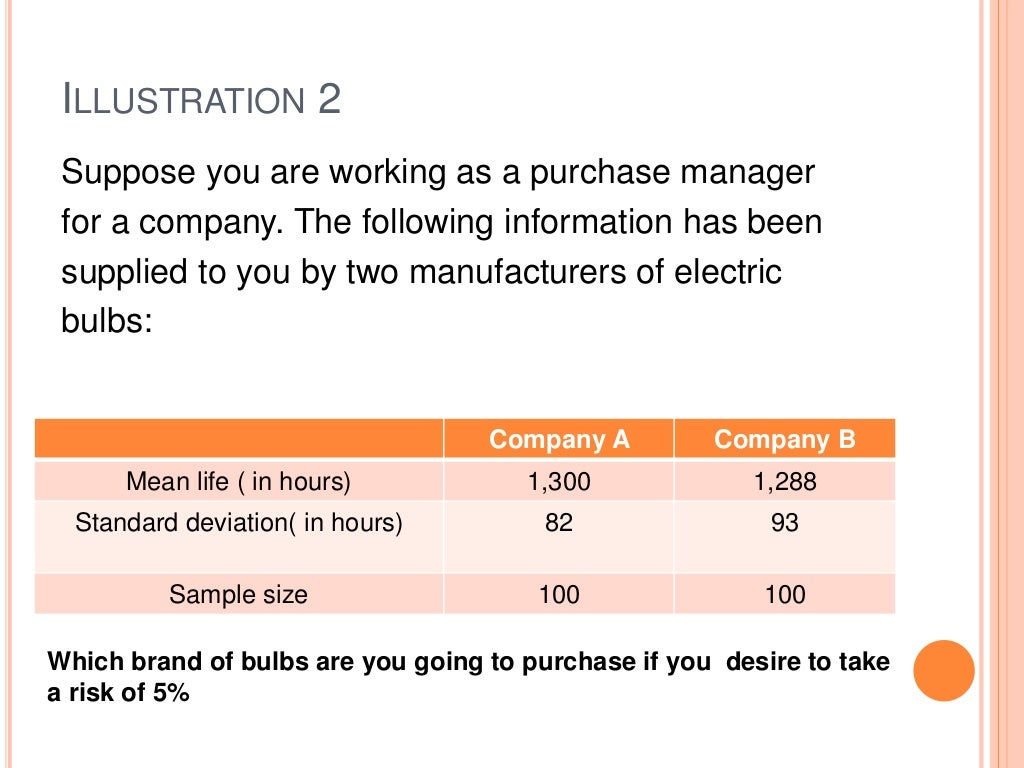Click the Mean life (in hours) row label
Image resolution: width=1024 pixels, height=768 pixels.
point(238,481)
